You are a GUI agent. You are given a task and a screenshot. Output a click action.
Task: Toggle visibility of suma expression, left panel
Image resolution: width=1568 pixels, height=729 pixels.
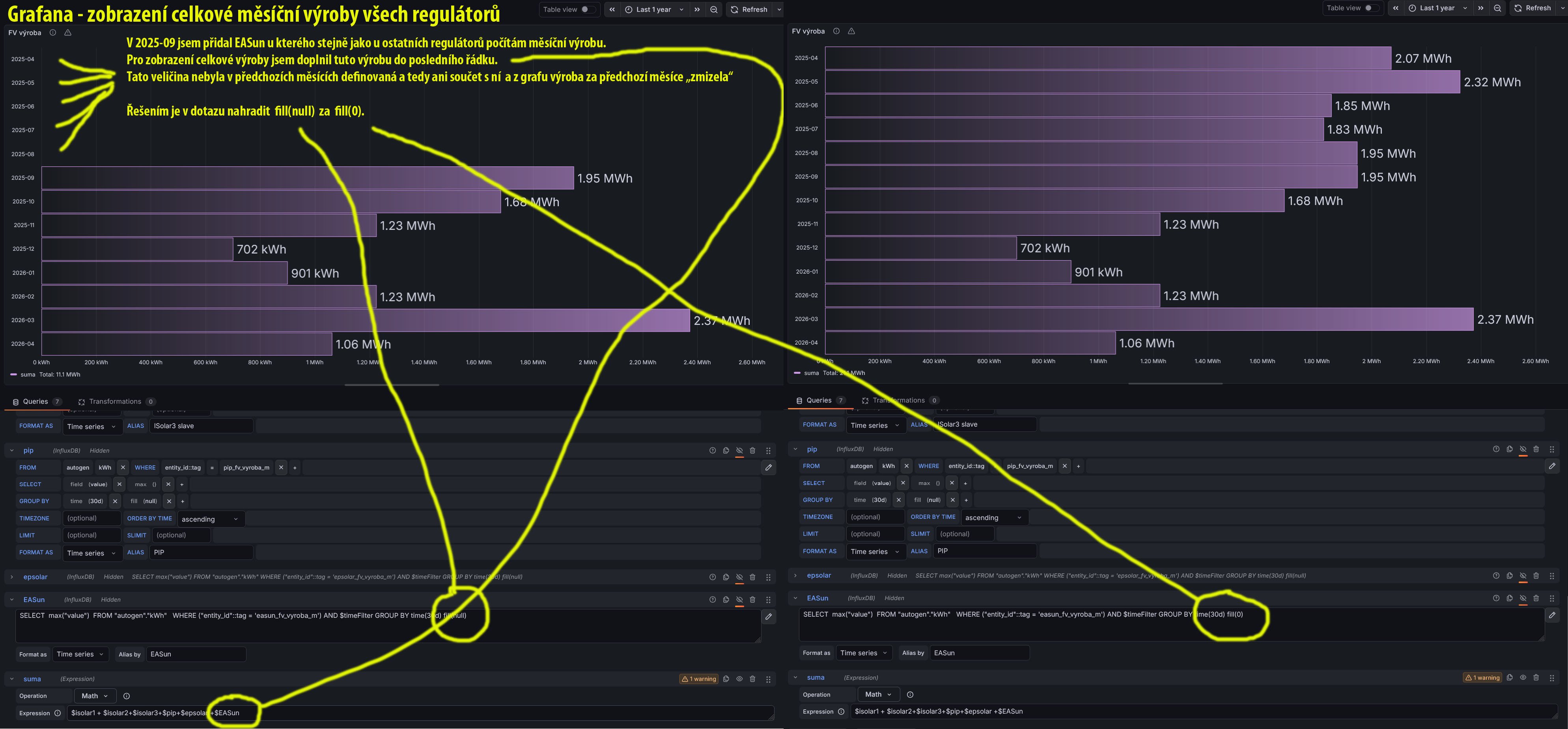click(x=739, y=679)
